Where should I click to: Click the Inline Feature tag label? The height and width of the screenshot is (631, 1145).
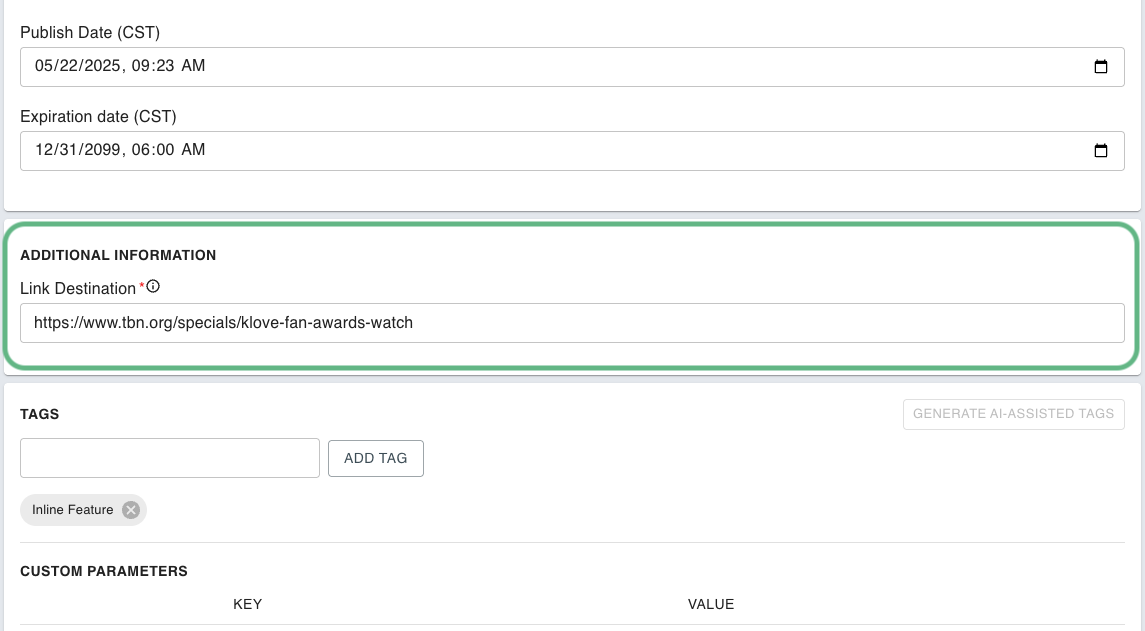[x=73, y=510]
